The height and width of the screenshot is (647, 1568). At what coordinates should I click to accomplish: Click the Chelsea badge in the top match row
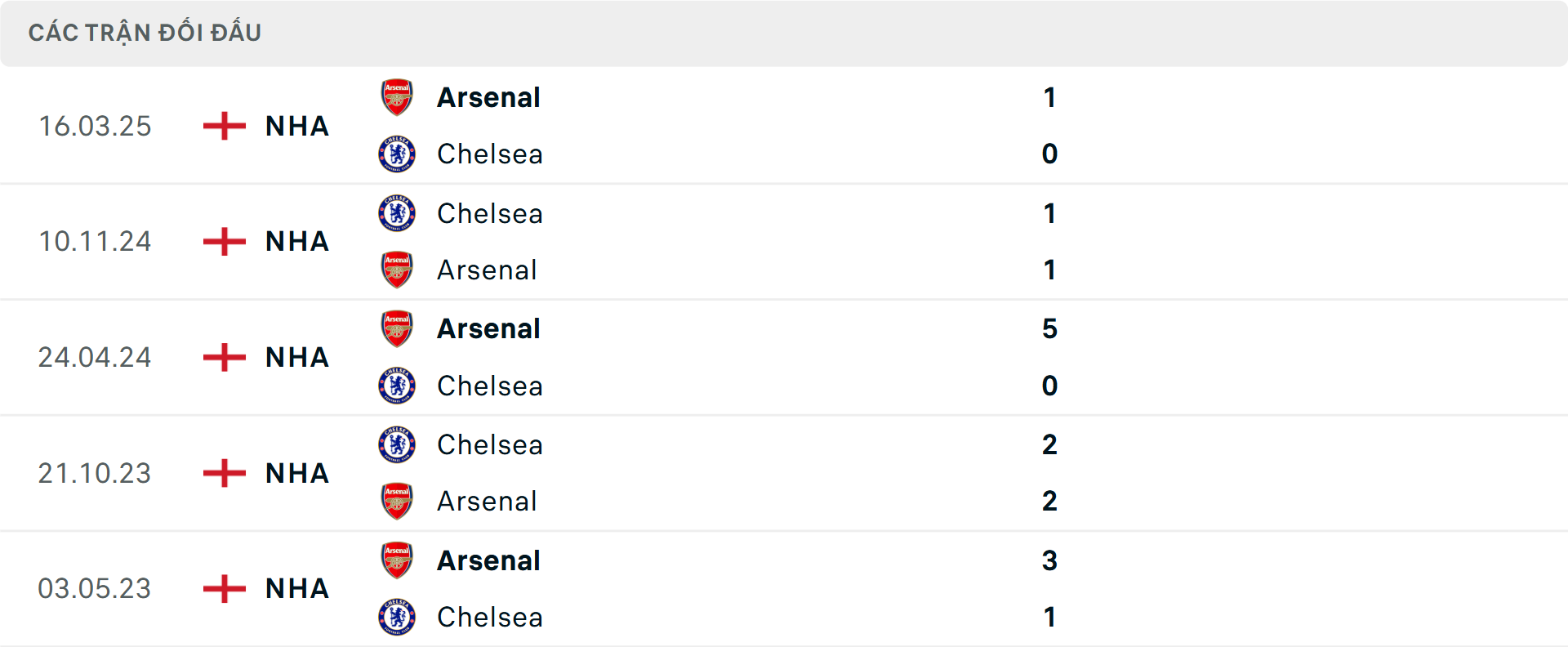pos(398,154)
